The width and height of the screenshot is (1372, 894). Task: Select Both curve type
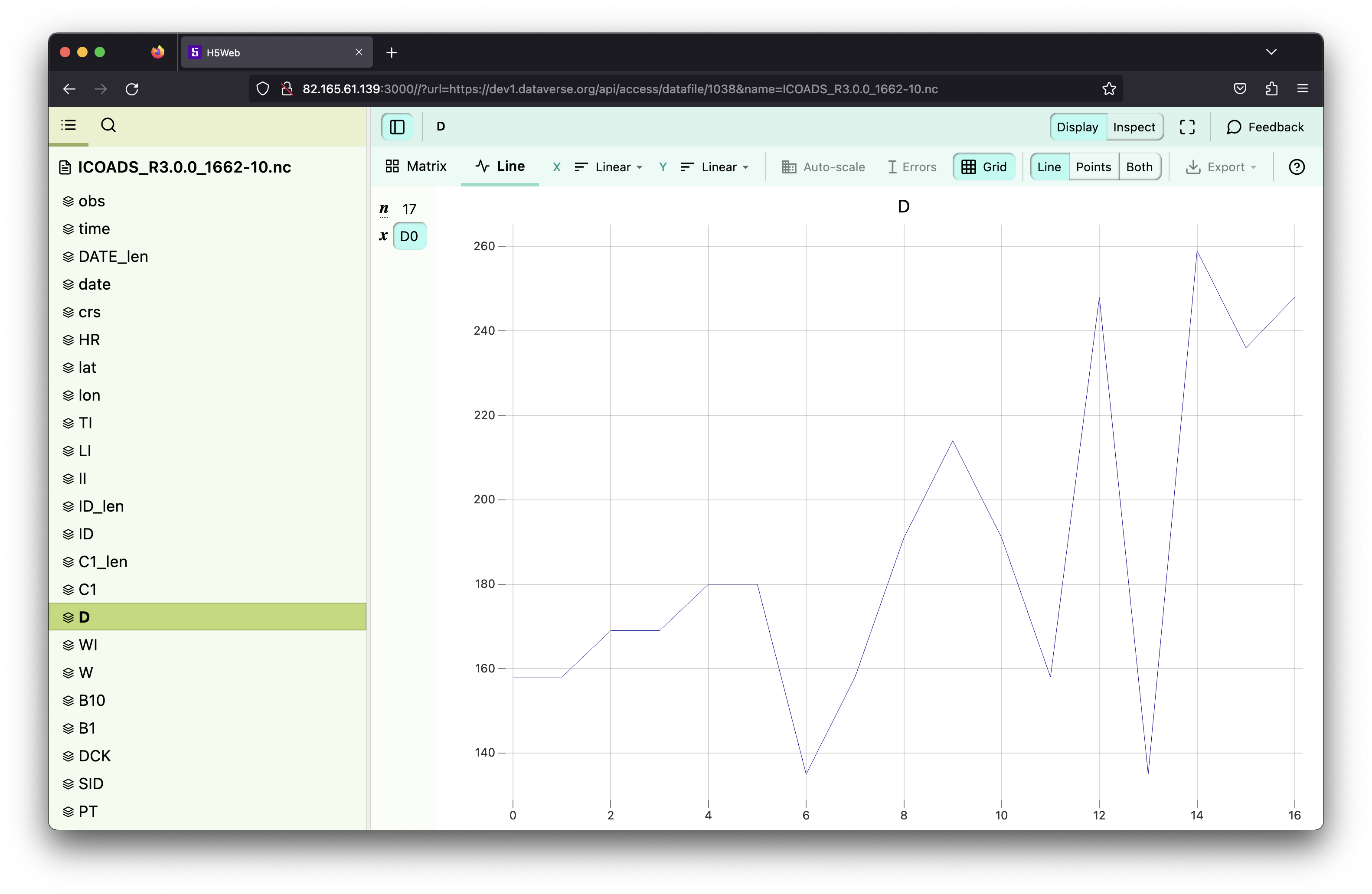click(x=1139, y=167)
